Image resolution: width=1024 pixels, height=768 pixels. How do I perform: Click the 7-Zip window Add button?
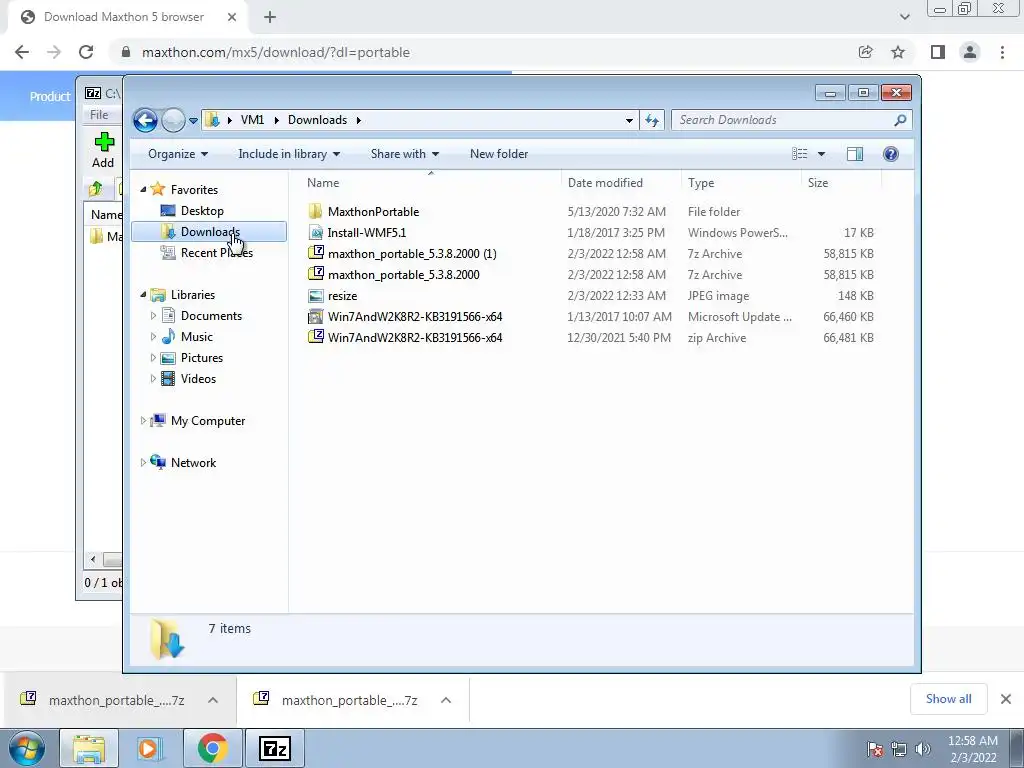(103, 150)
